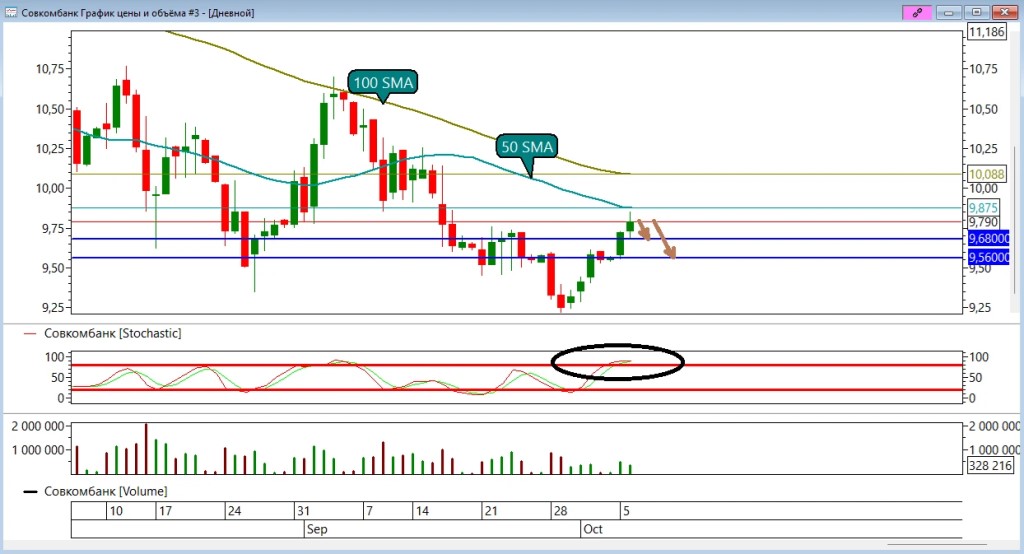
Task: Select the Совкомбанк [Volume] legend label
Action: pos(105,491)
